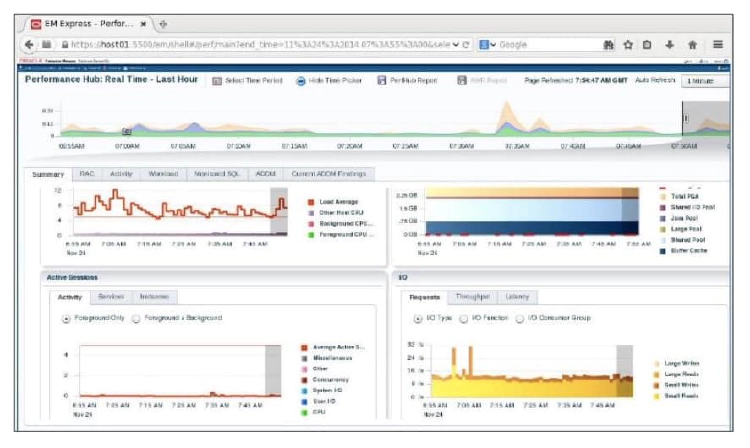
Task: Select the Foreground Only radio button
Action: coord(66,318)
